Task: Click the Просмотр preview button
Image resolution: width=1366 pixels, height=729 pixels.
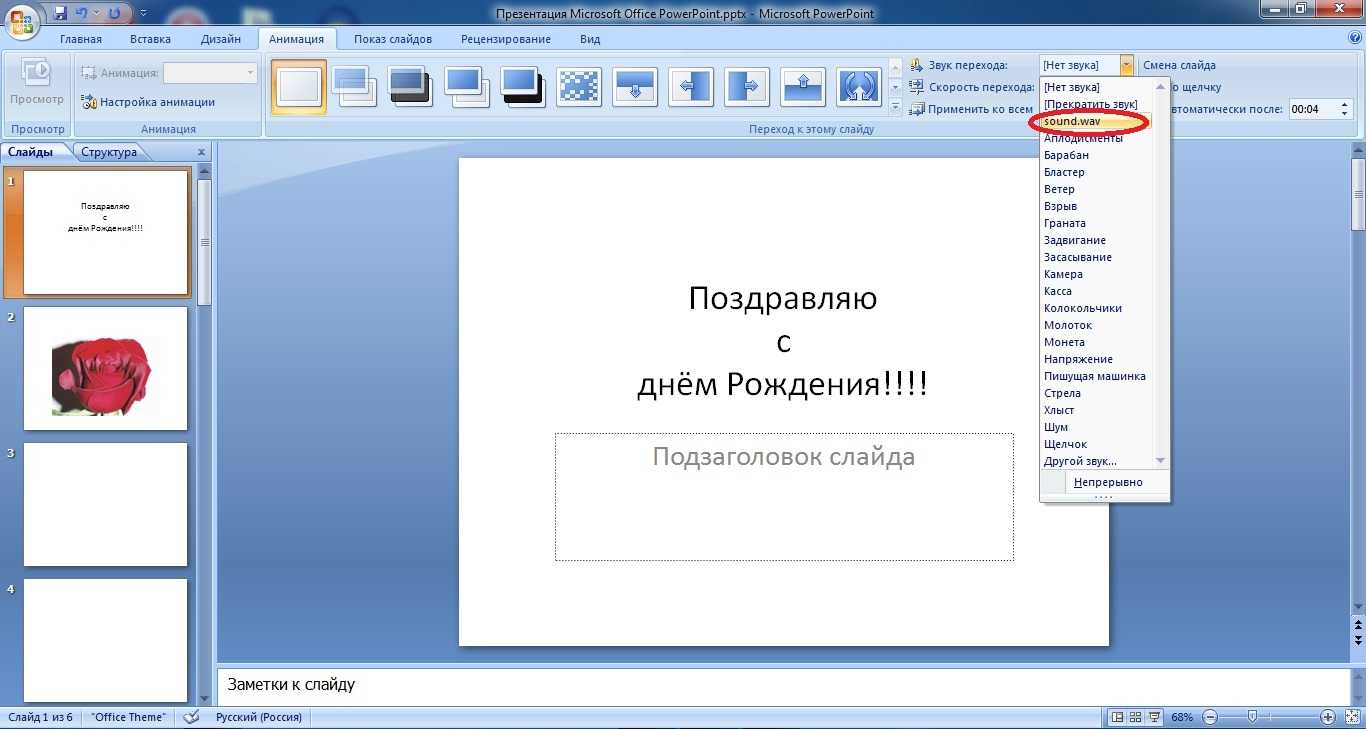Action: 37,84
